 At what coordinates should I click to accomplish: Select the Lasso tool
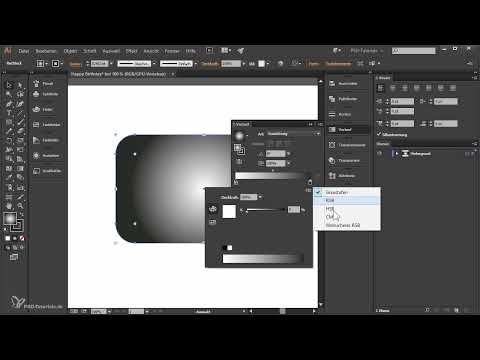click(20, 94)
